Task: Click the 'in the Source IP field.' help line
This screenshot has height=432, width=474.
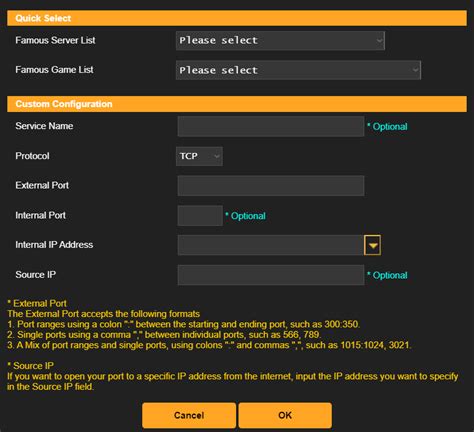Action: (51, 387)
